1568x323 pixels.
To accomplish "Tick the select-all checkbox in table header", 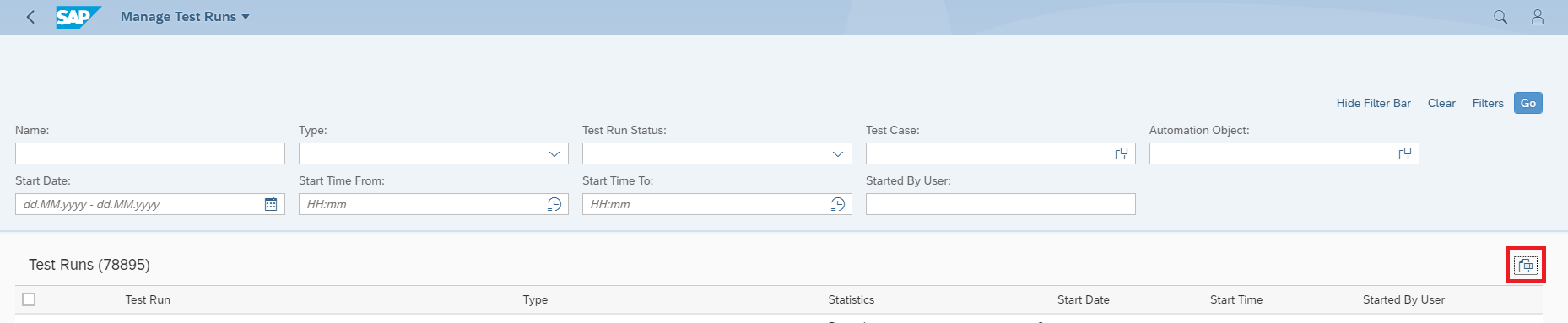I will [x=29, y=299].
